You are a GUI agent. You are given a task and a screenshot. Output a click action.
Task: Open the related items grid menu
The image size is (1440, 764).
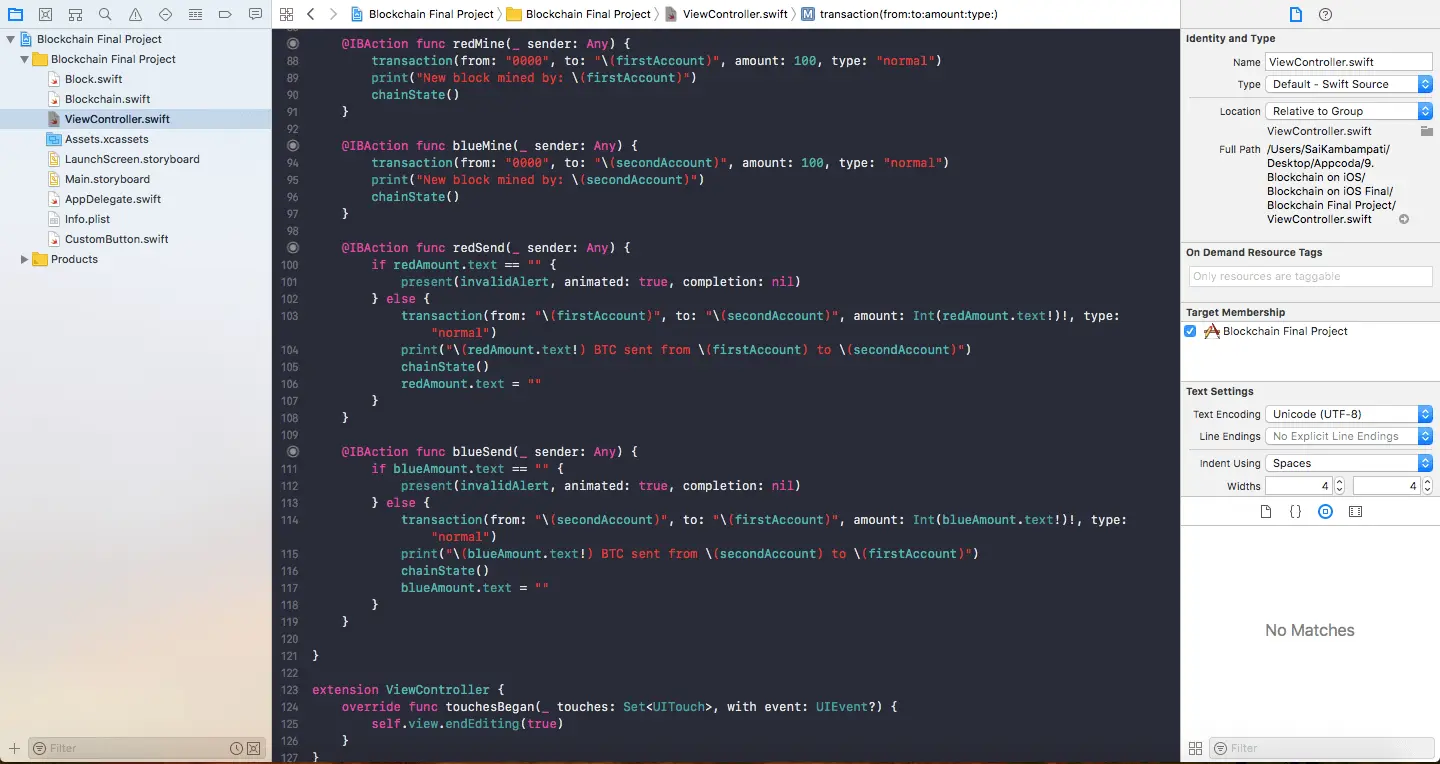pos(287,15)
